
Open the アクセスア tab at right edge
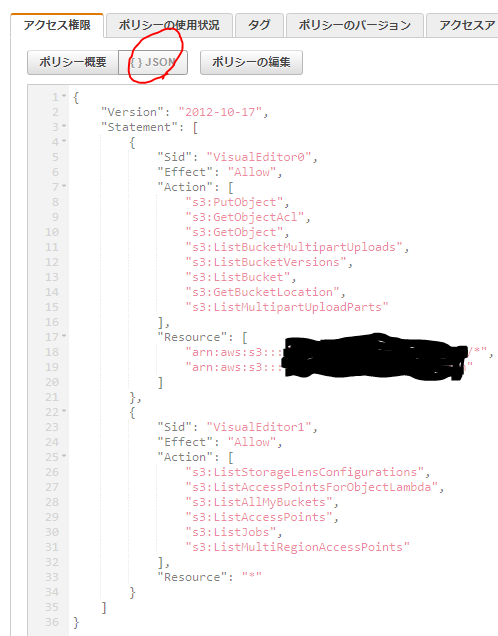pyautogui.click(x=463, y=25)
